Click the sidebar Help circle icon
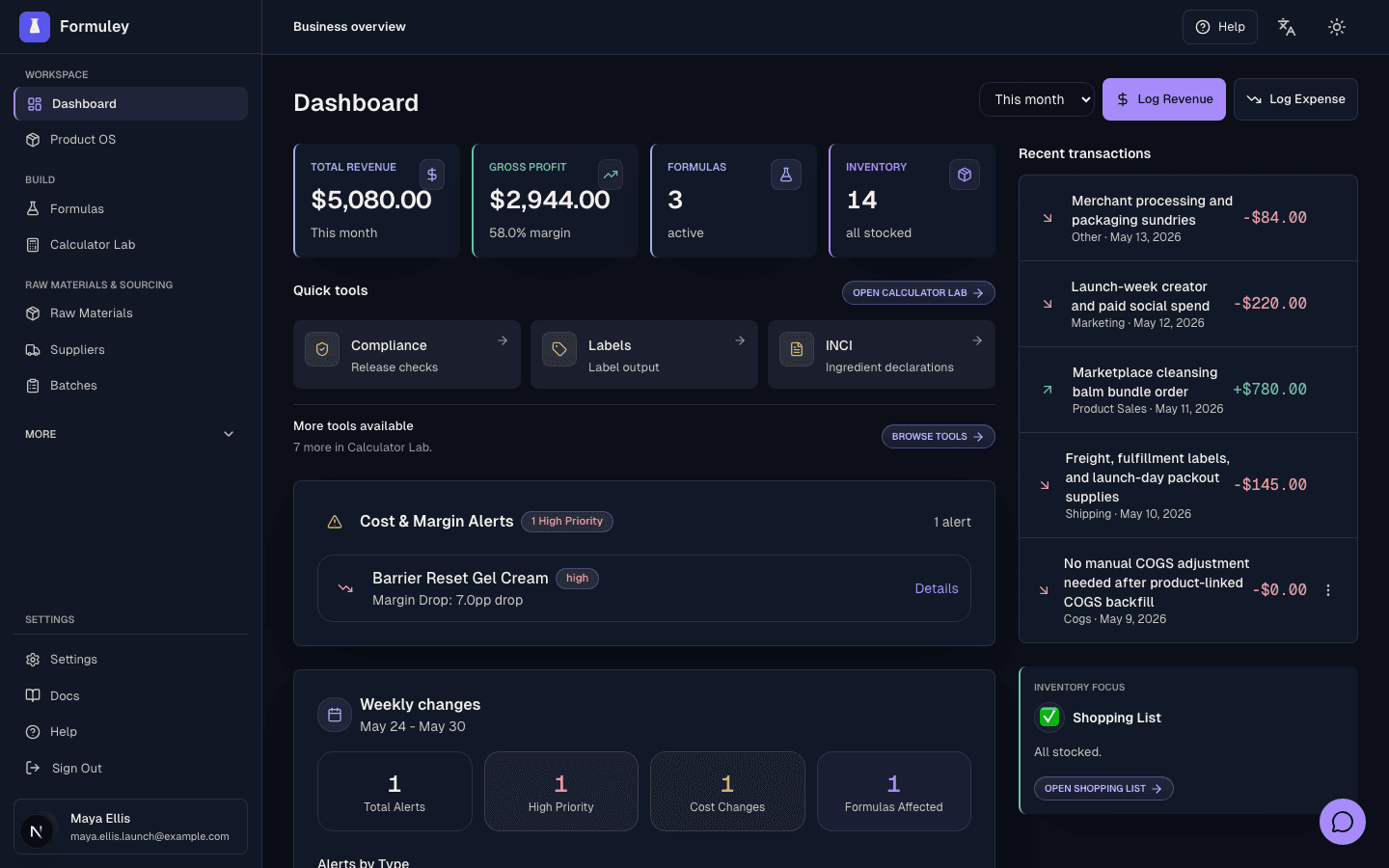 pyautogui.click(x=33, y=732)
